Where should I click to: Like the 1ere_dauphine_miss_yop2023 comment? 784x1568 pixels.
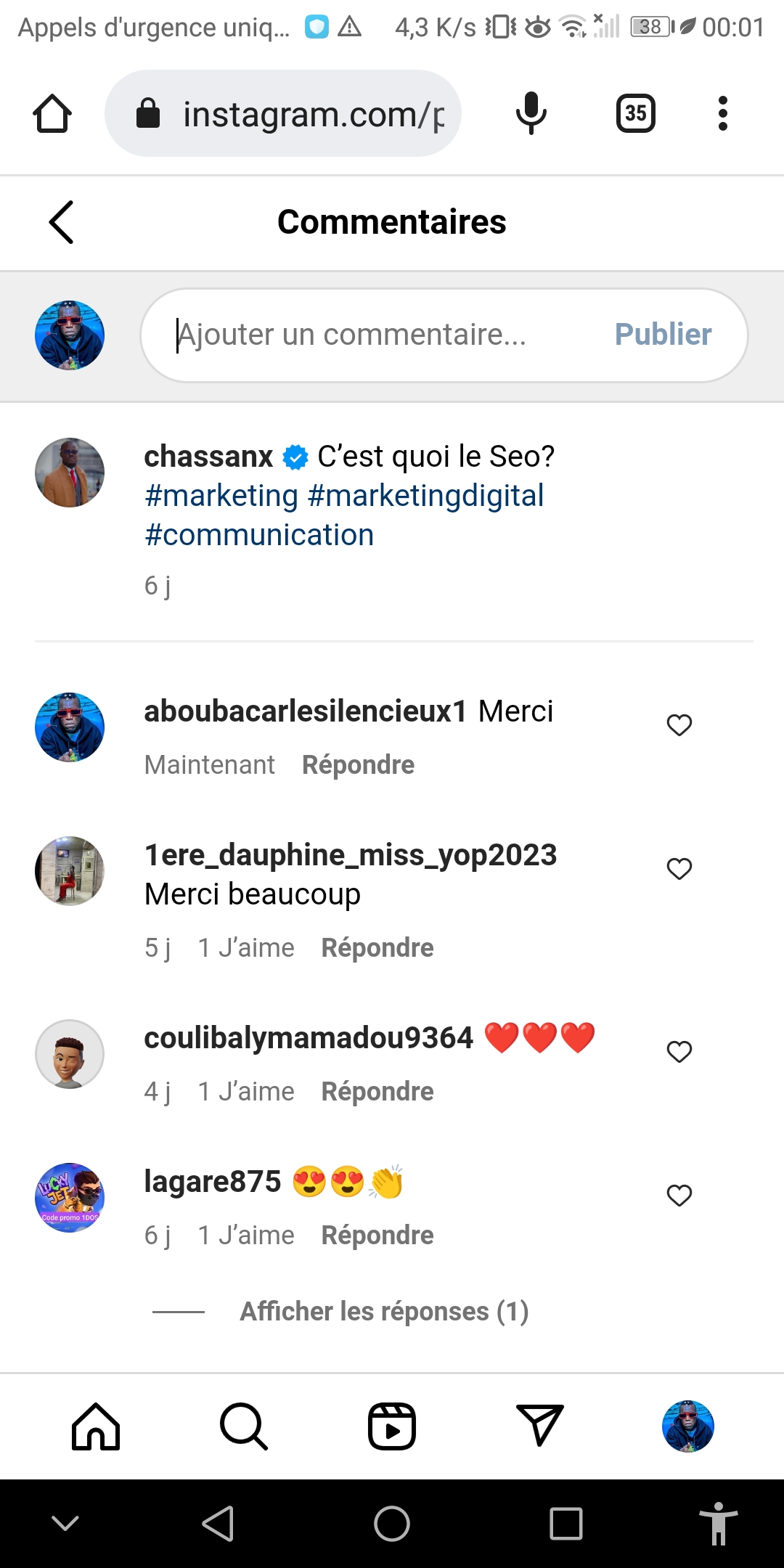679,868
